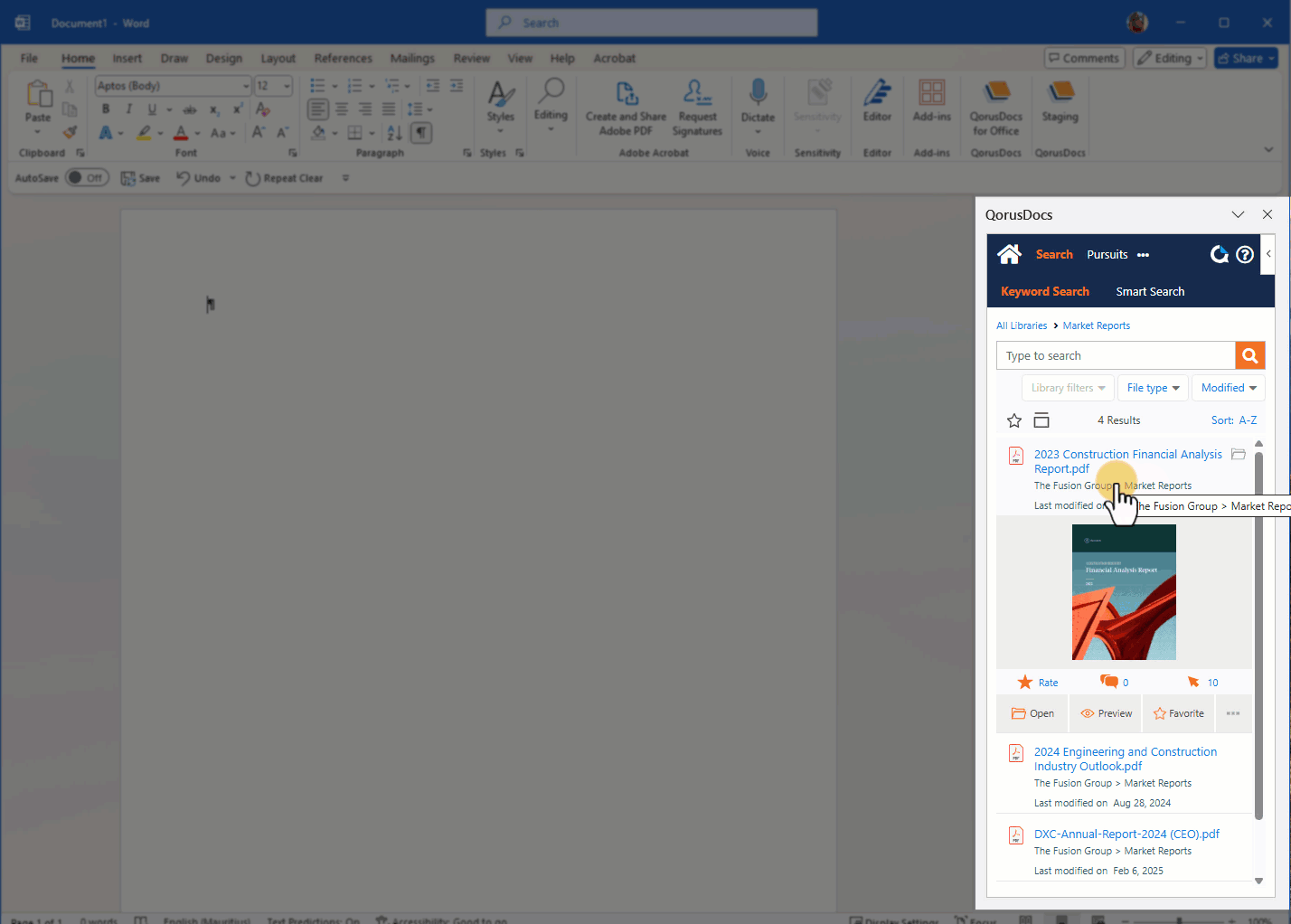The image size is (1291, 924).
Task: Toggle show paragraph marks button
Action: (x=421, y=133)
